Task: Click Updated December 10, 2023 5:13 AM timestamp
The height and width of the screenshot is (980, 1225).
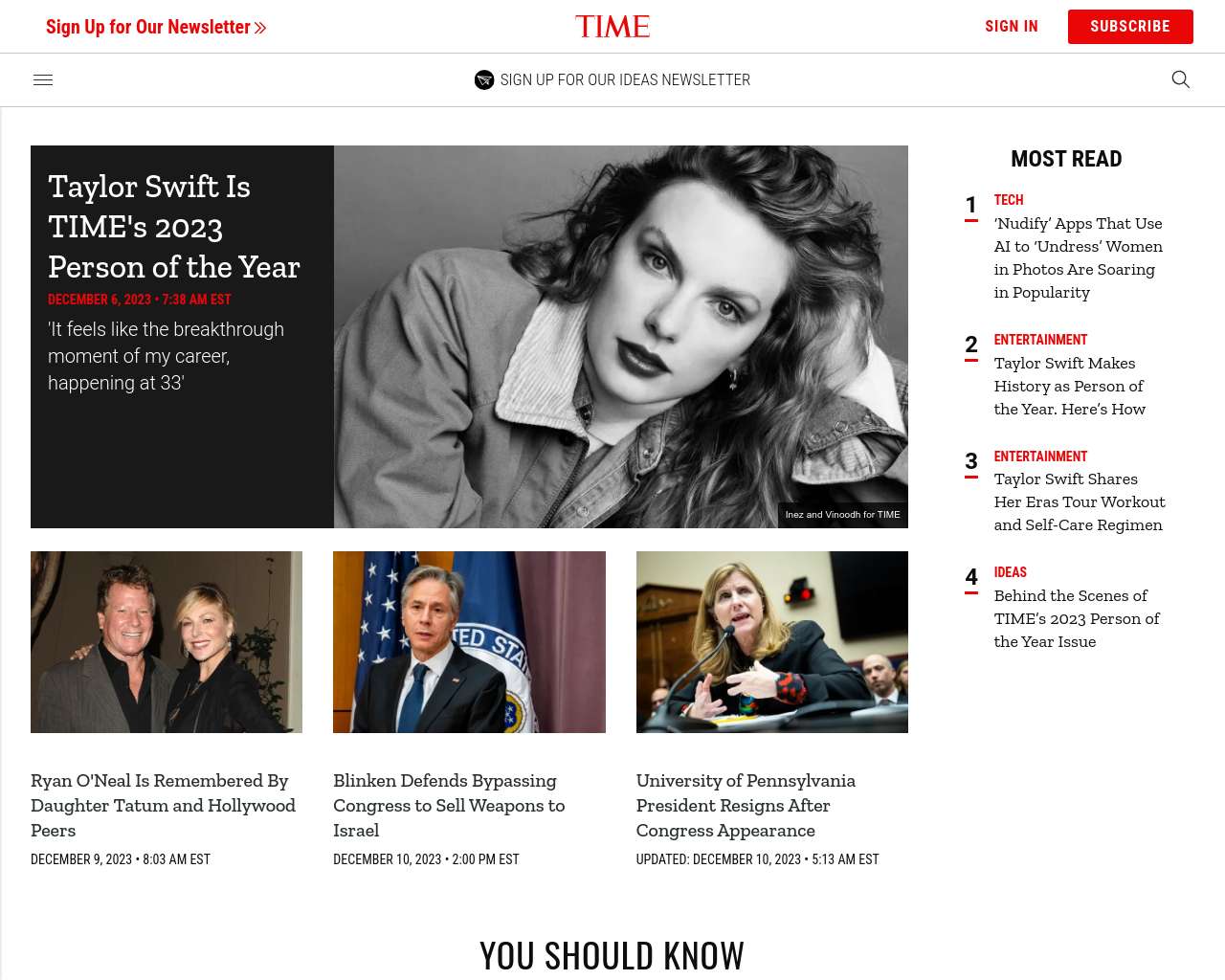Action: (x=758, y=859)
